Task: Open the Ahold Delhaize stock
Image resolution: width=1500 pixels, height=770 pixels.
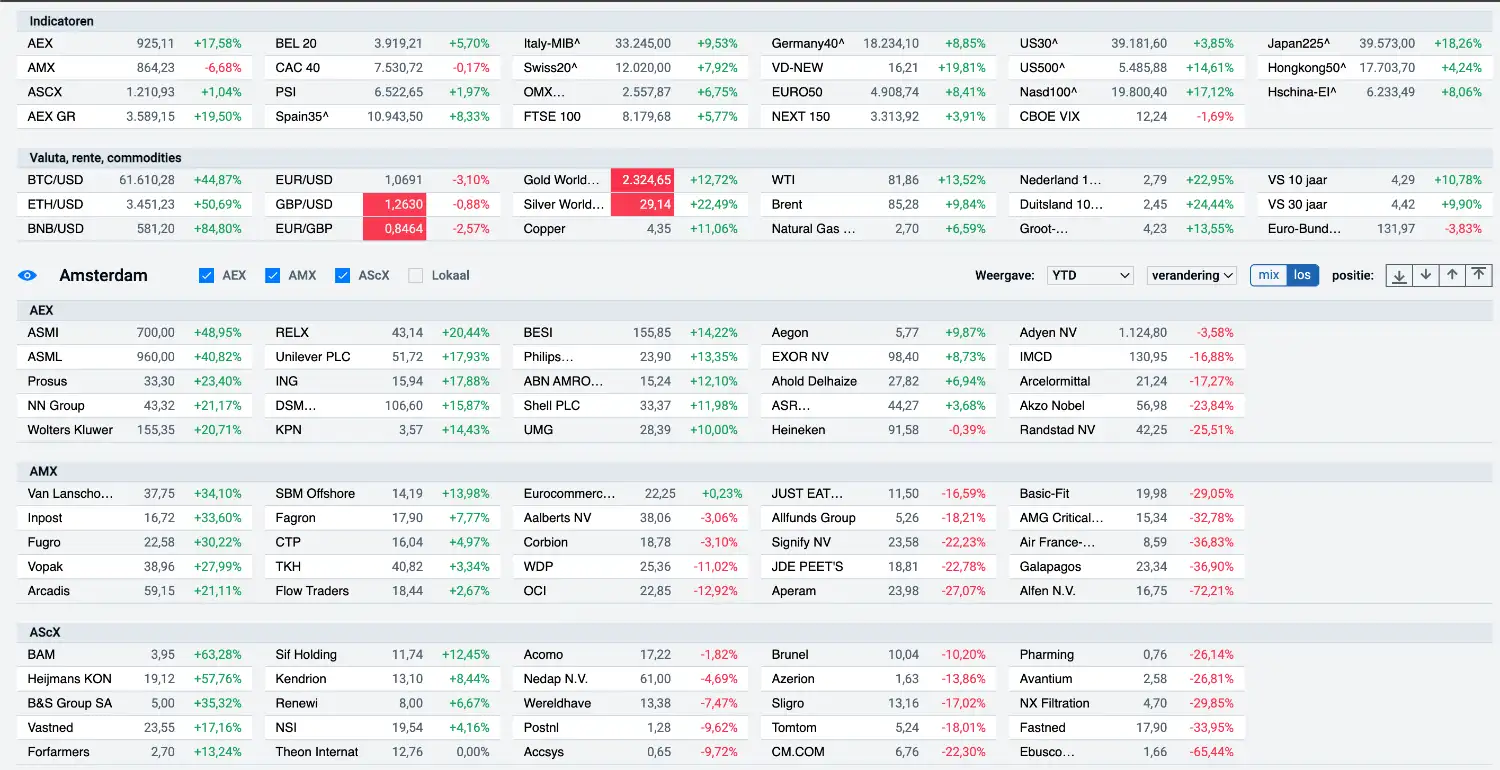Action: point(814,381)
